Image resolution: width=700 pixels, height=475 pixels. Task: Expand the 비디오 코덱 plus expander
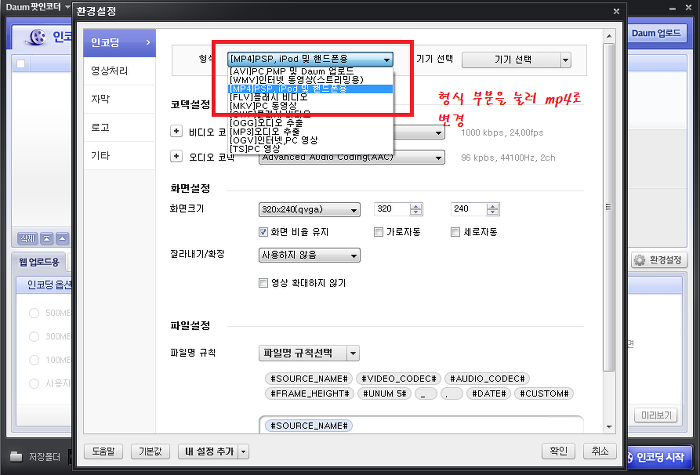176,131
